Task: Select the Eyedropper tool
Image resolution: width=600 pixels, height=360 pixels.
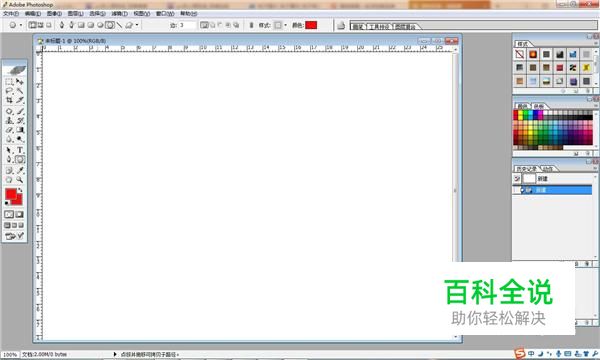Action: pos(20,171)
